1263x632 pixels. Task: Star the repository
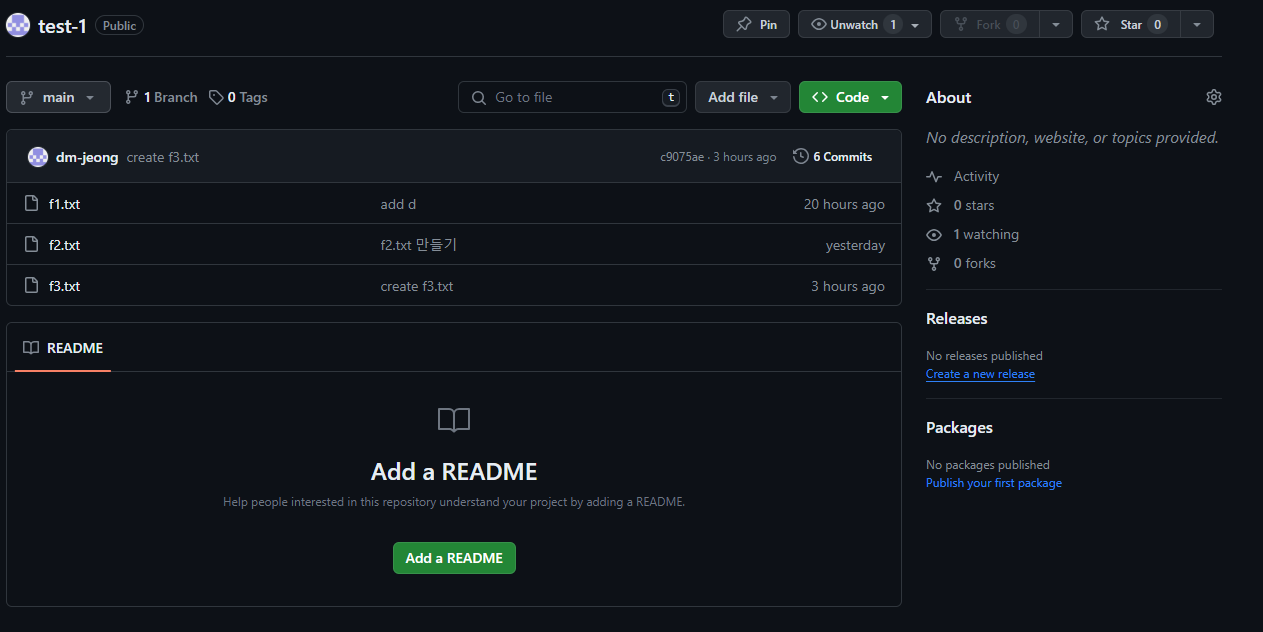click(1130, 24)
